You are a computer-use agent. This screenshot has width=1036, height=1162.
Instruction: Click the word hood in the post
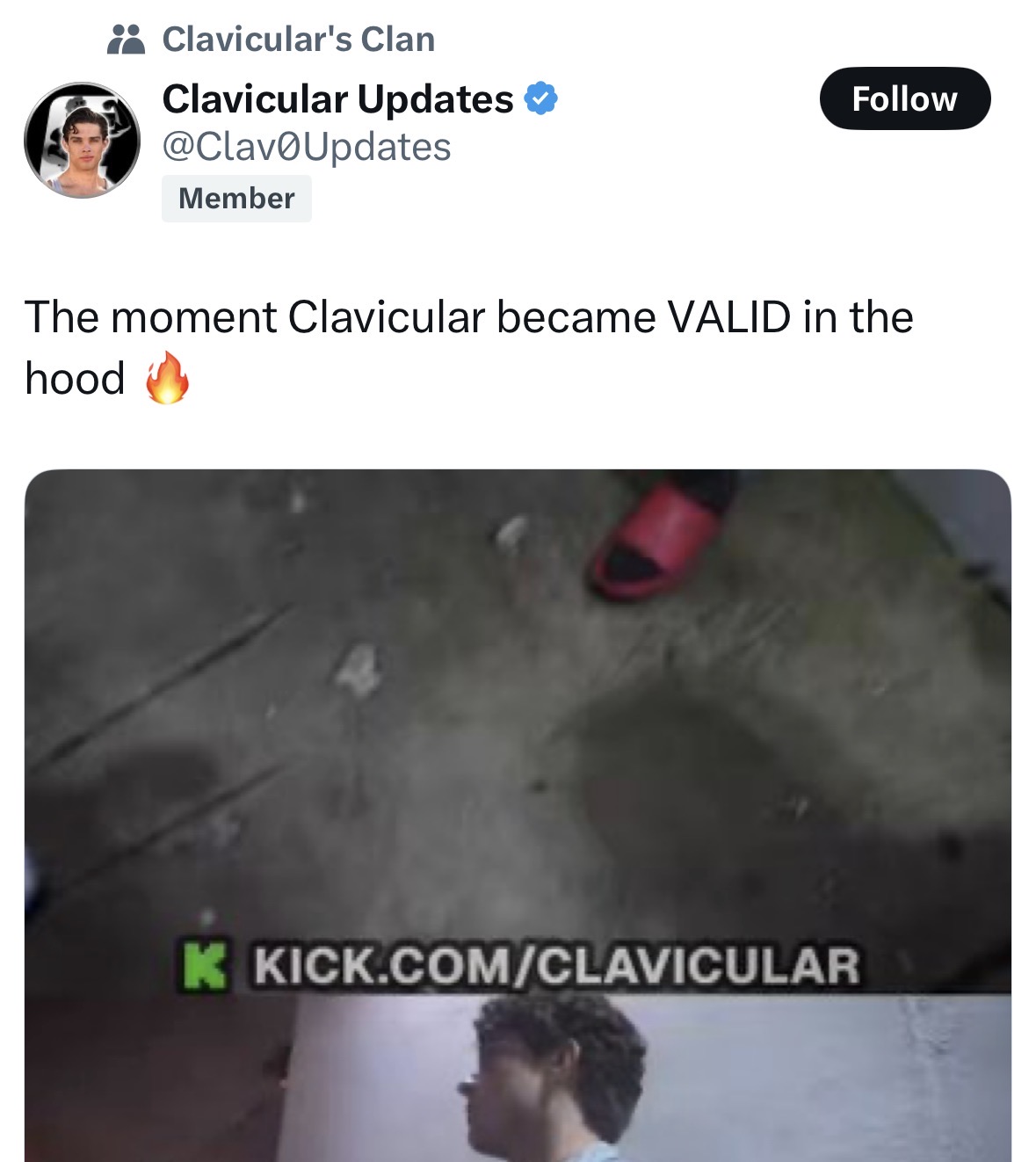pyautogui.click(x=75, y=379)
